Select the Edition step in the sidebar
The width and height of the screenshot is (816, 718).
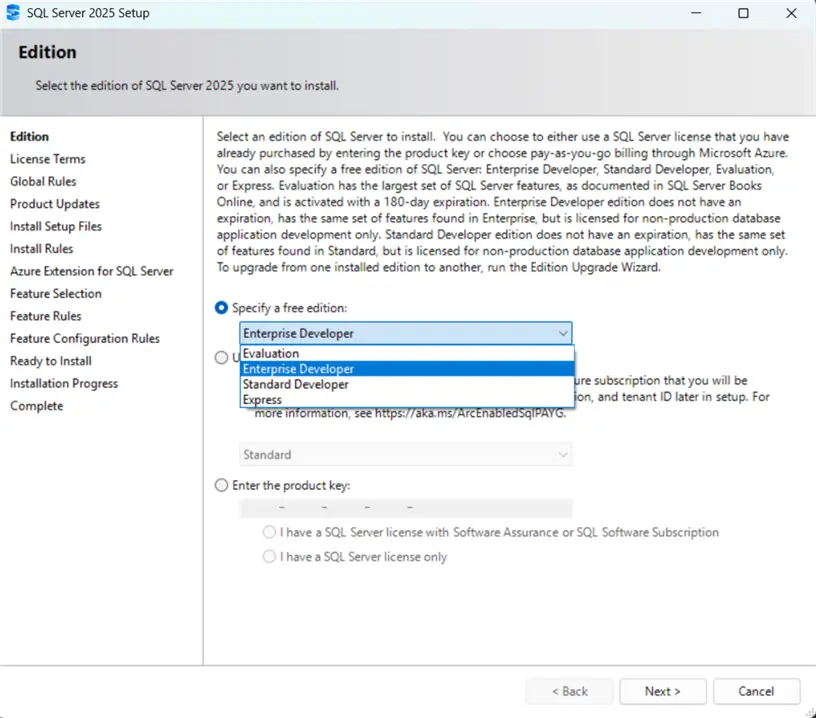pyautogui.click(x=30, y=136)
